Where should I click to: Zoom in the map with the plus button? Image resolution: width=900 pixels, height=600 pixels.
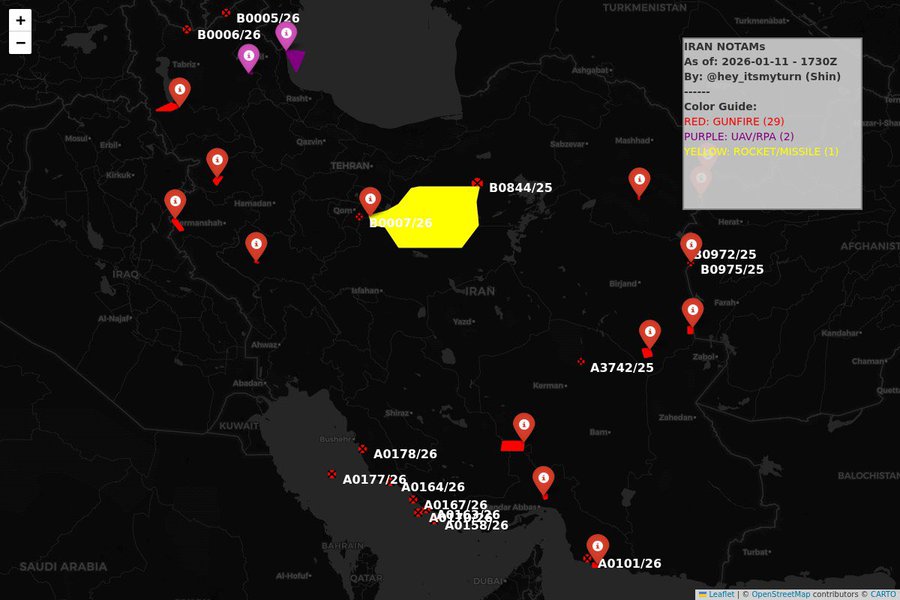pos(20,21)
